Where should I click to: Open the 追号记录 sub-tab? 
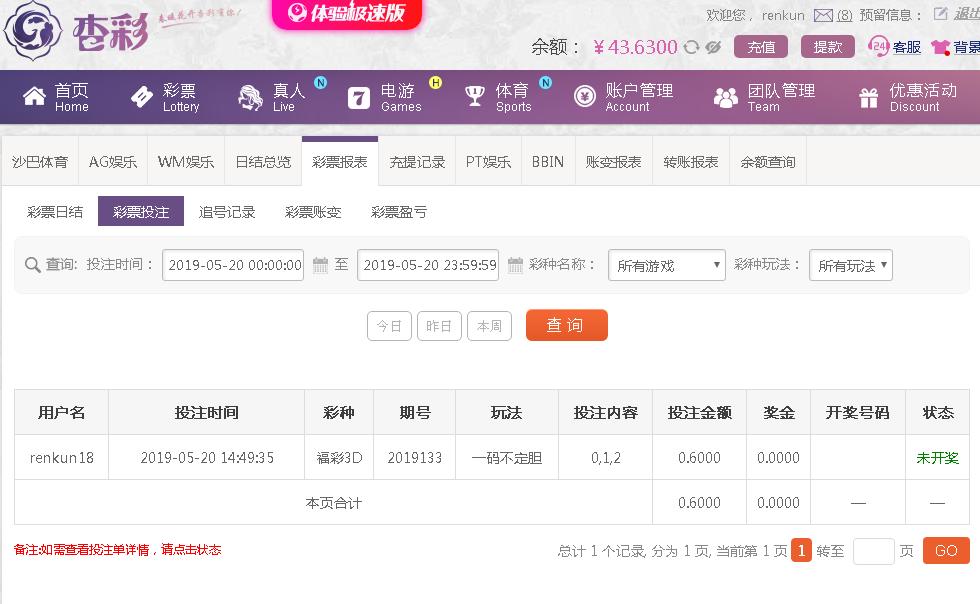pos(227,212)
